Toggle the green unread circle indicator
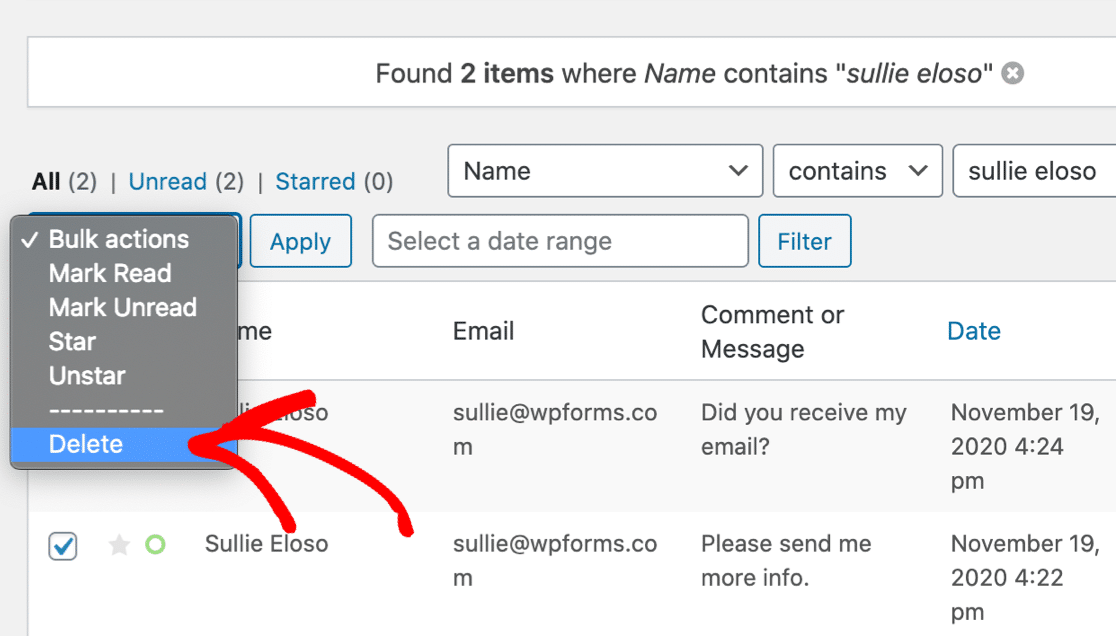 (x=155, y=545)
